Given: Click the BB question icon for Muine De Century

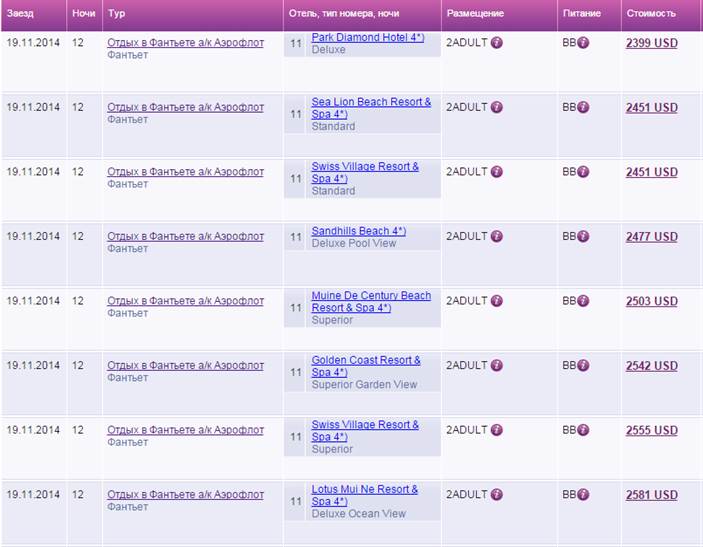Looking at the screenshot, I should pyautogui.click(x=583, y=301).
